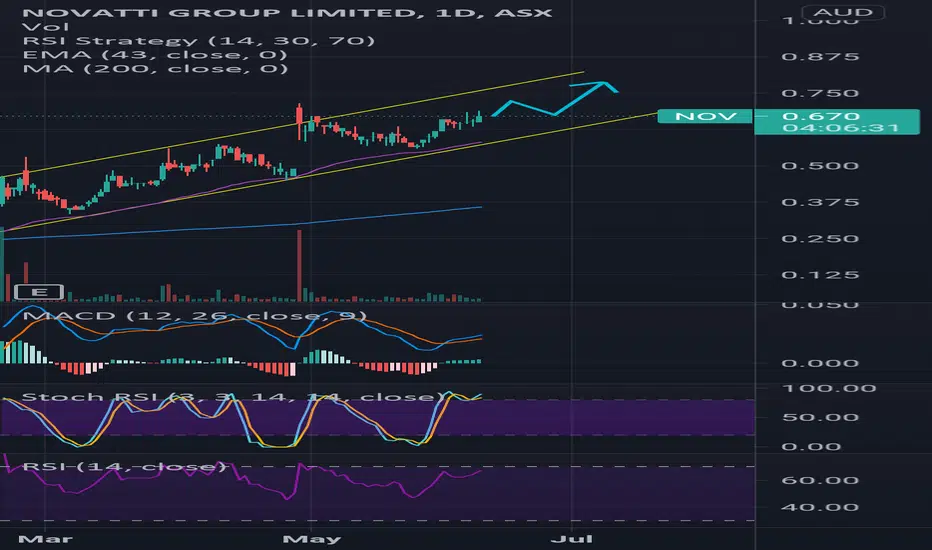Image resolution: width=932 pixels, height=550 pixels.
Task: Select the RSI Strategy (14, 30, 70) label
Action: [x=199, y=40]
